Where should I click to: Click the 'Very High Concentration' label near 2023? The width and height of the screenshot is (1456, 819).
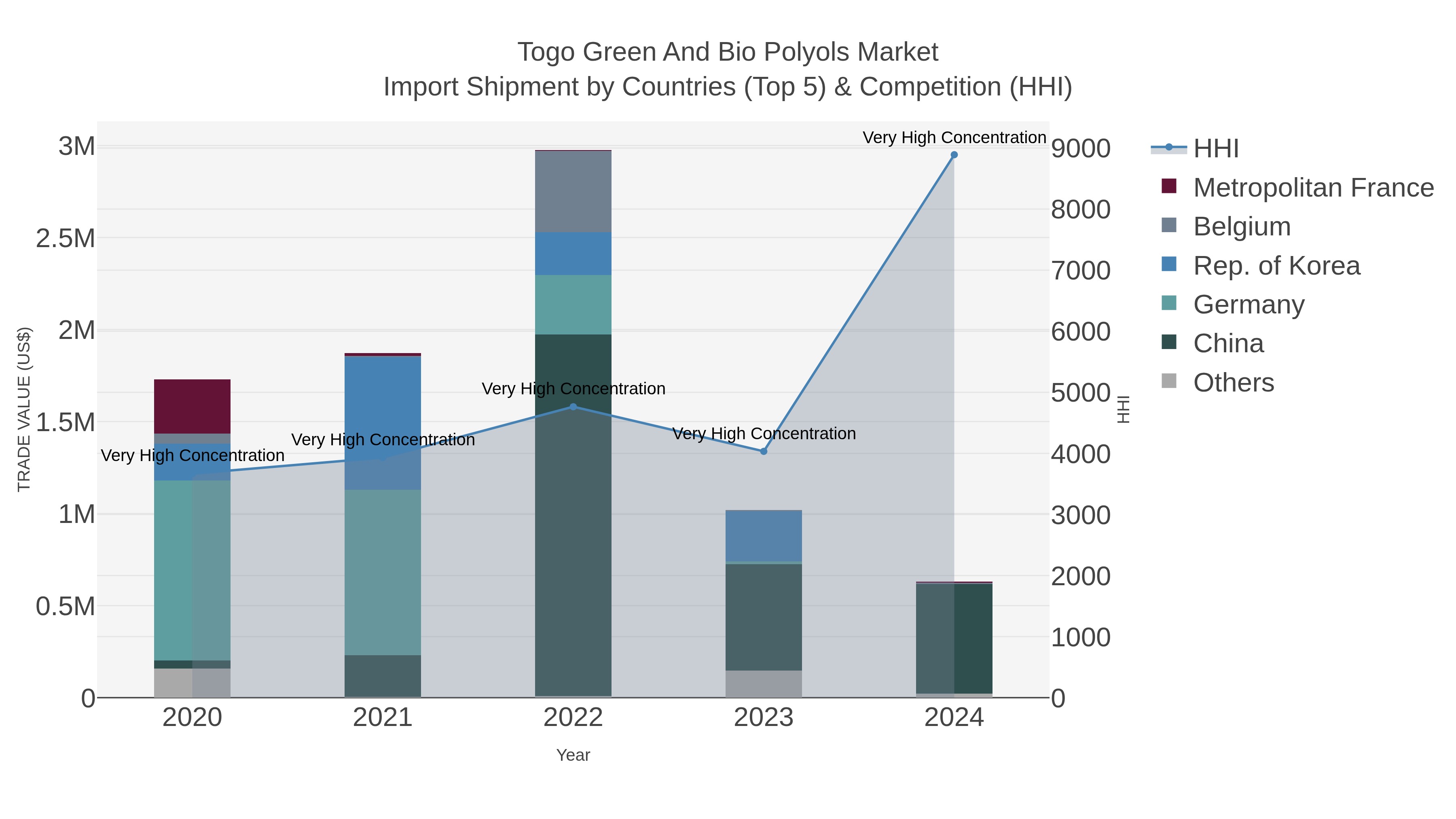(x=764, y=434)
